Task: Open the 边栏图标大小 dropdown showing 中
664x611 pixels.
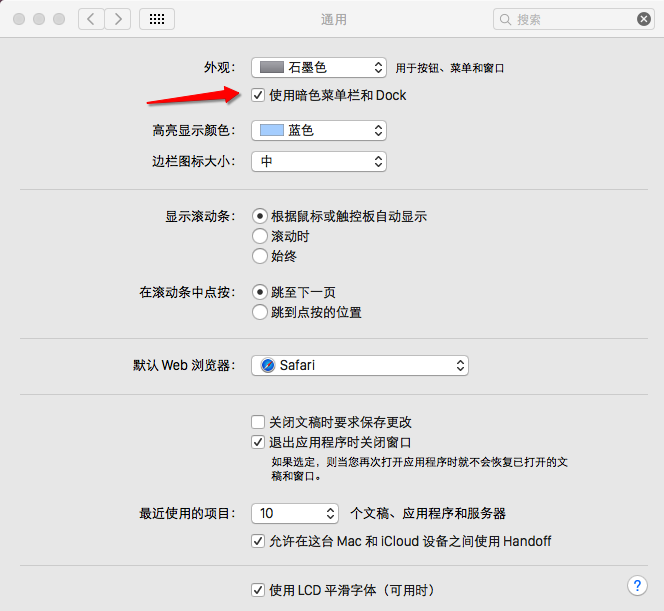Action: tap(319, 161)
